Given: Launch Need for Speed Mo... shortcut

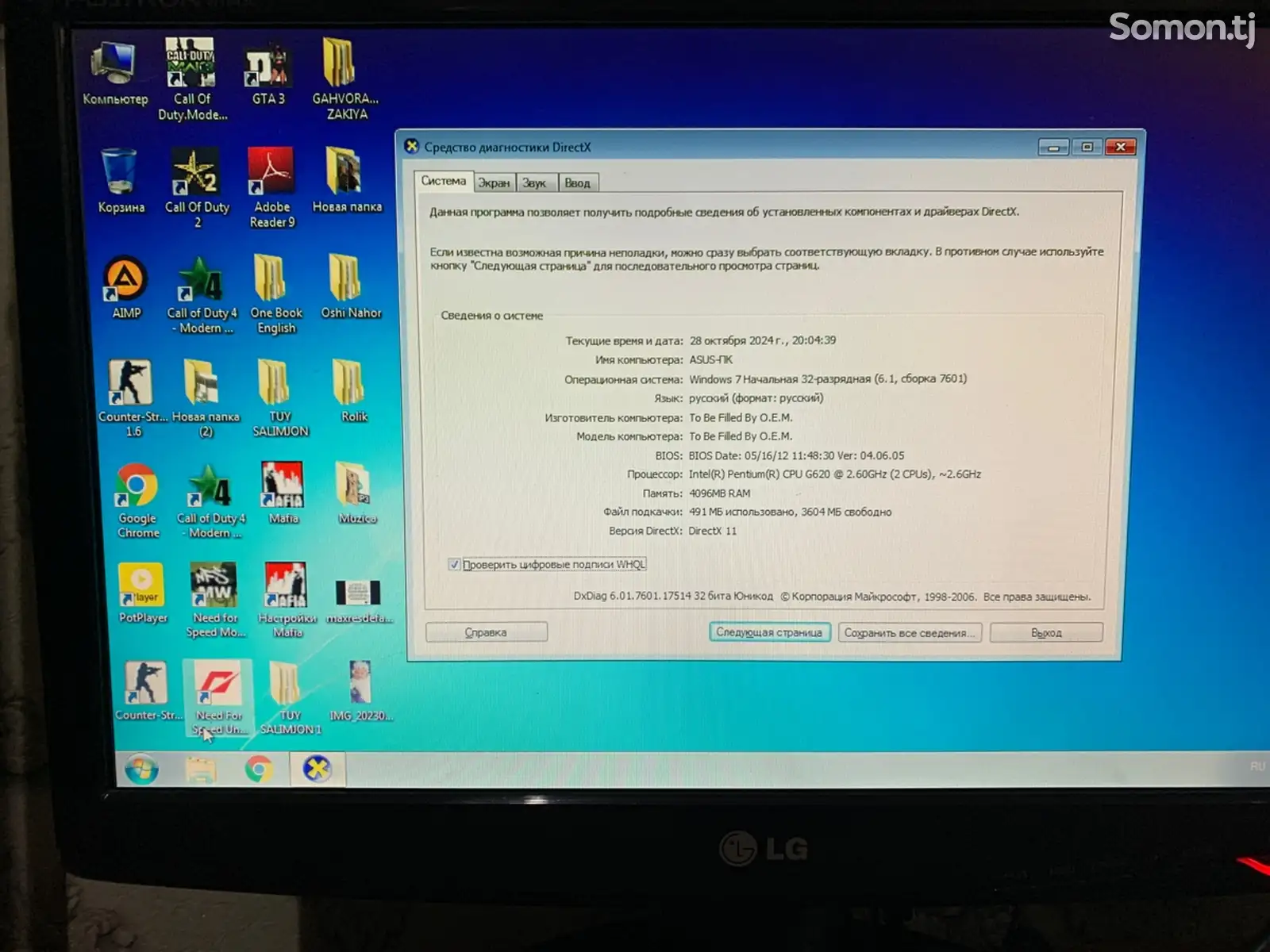Looking at the screenshot, I should [215, 601].
